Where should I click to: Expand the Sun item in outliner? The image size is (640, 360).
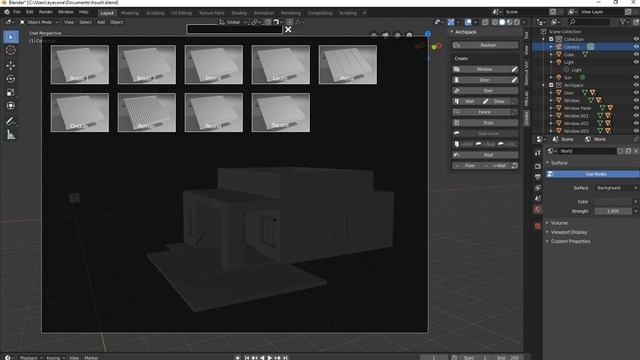click(551, 78)
